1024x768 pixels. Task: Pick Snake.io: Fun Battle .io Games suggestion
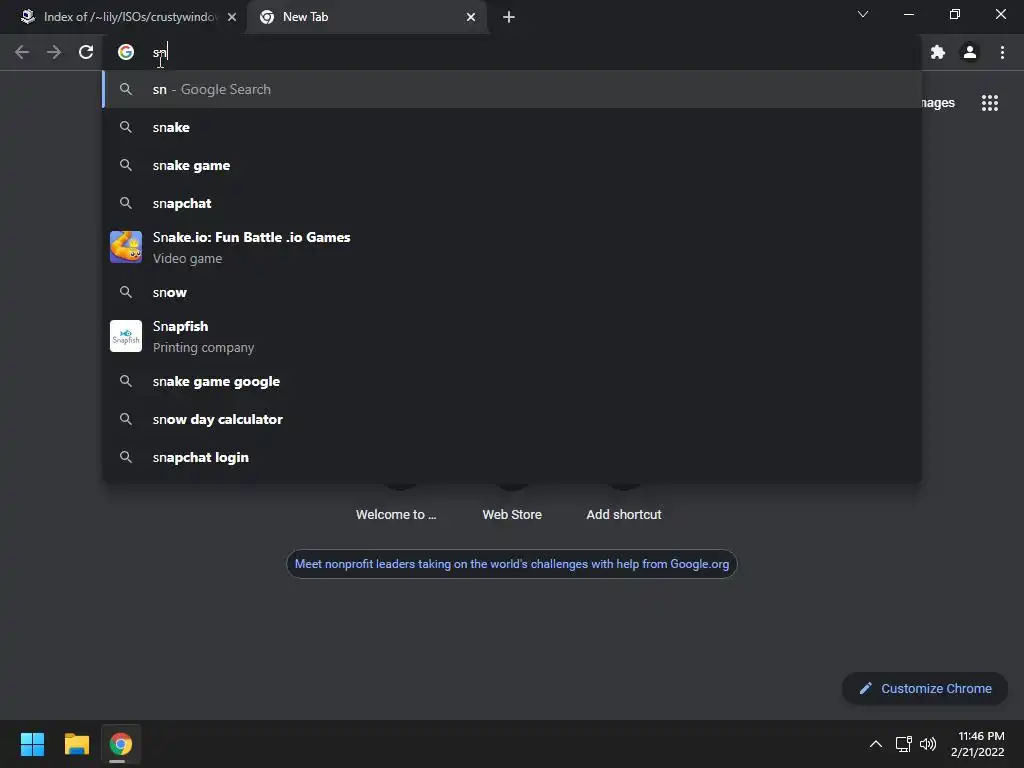512,248
